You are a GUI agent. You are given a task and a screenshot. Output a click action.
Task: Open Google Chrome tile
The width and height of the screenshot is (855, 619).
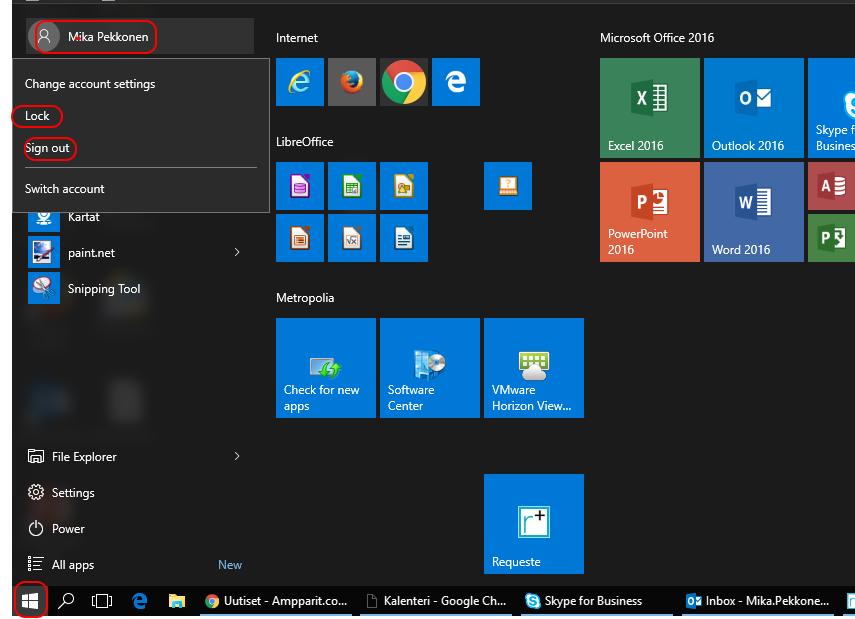(x=404, y=82)
